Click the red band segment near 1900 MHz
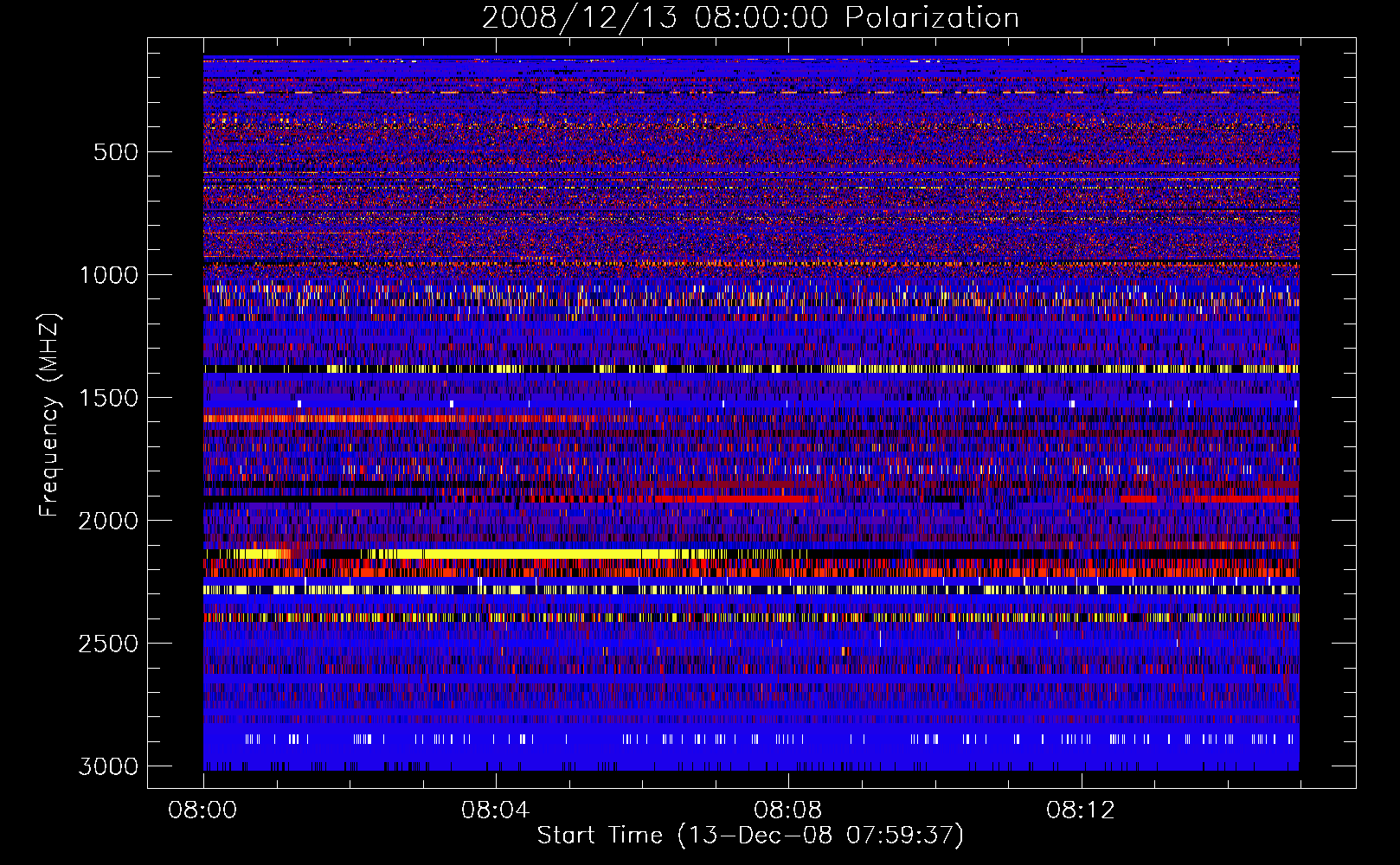 (731, 499)
